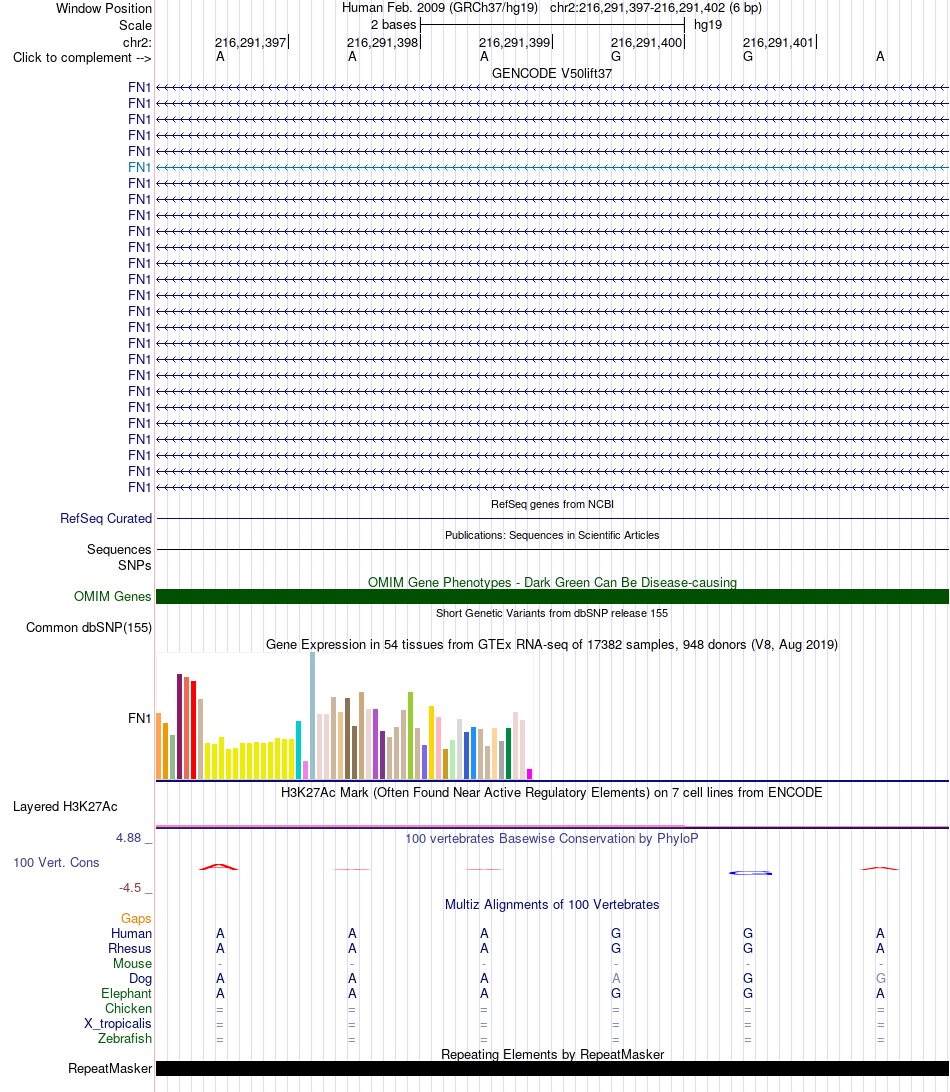The width and height of the screenshot is (950, 1092).
Task: Click the Human species alignment label
Action: coord(131,933)
